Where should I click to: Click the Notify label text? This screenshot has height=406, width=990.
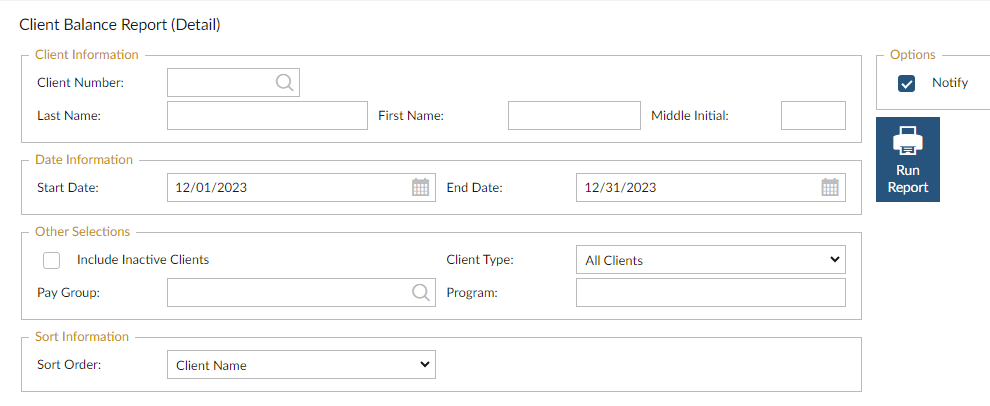950,83
